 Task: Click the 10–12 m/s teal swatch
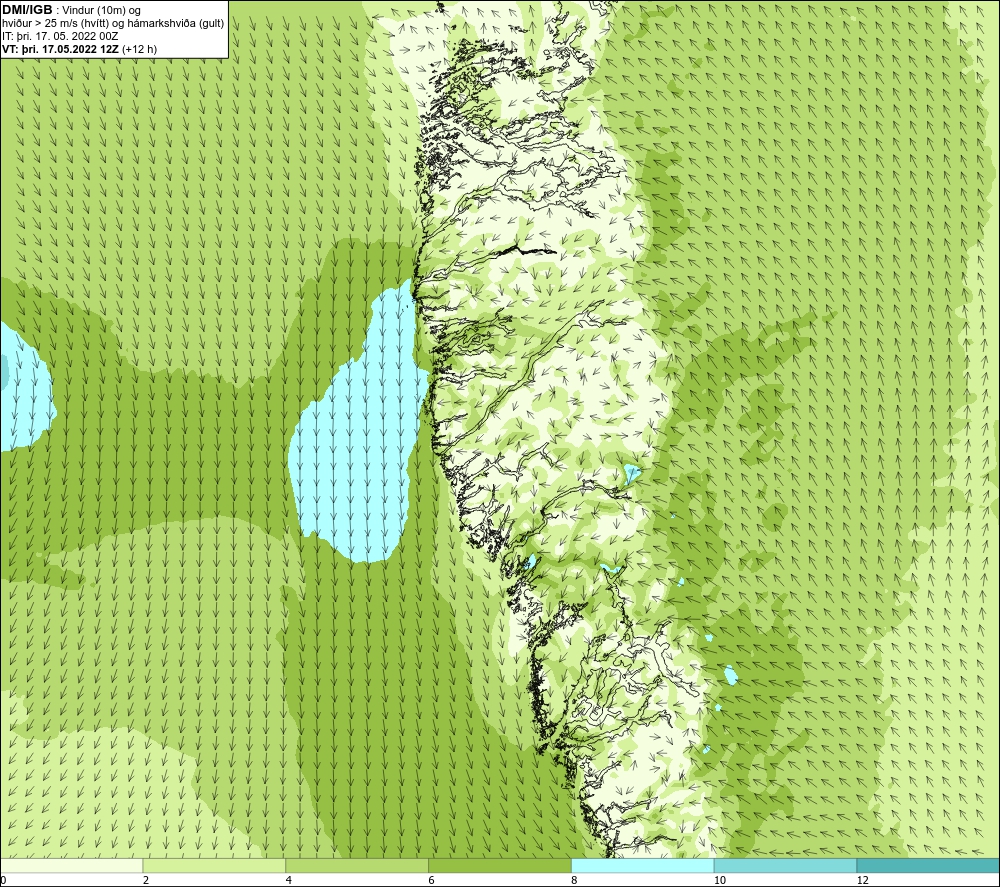click(x=786, y=865)
